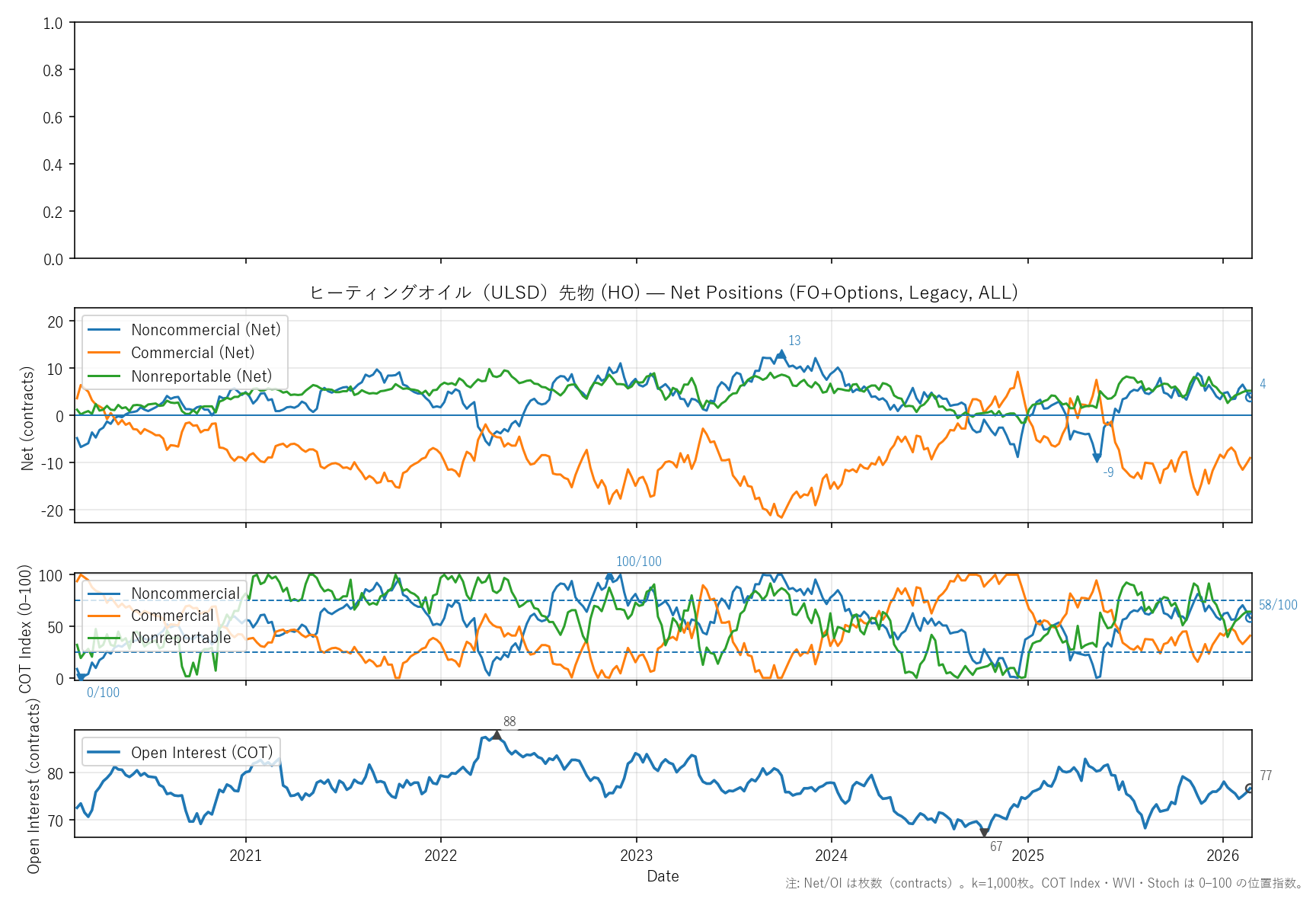Click the 100/100 annotation above COT Index chart
Viewport: 1316px width, 899px height.
click(638, 561)
